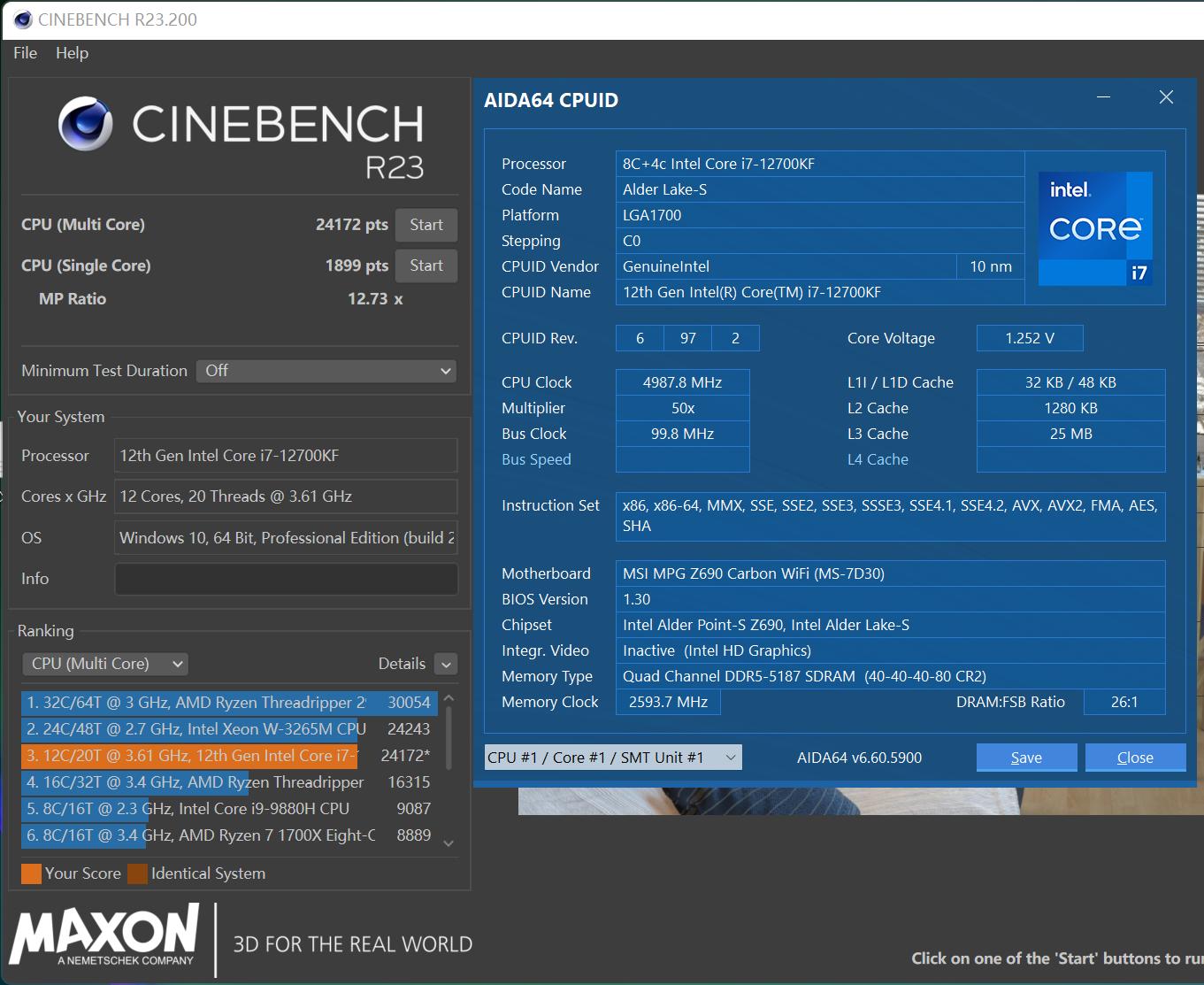Viewport: 1204px width, 985px height.
Task: Start the CPU Multi Core test
Action: click(x=426, y=225)
